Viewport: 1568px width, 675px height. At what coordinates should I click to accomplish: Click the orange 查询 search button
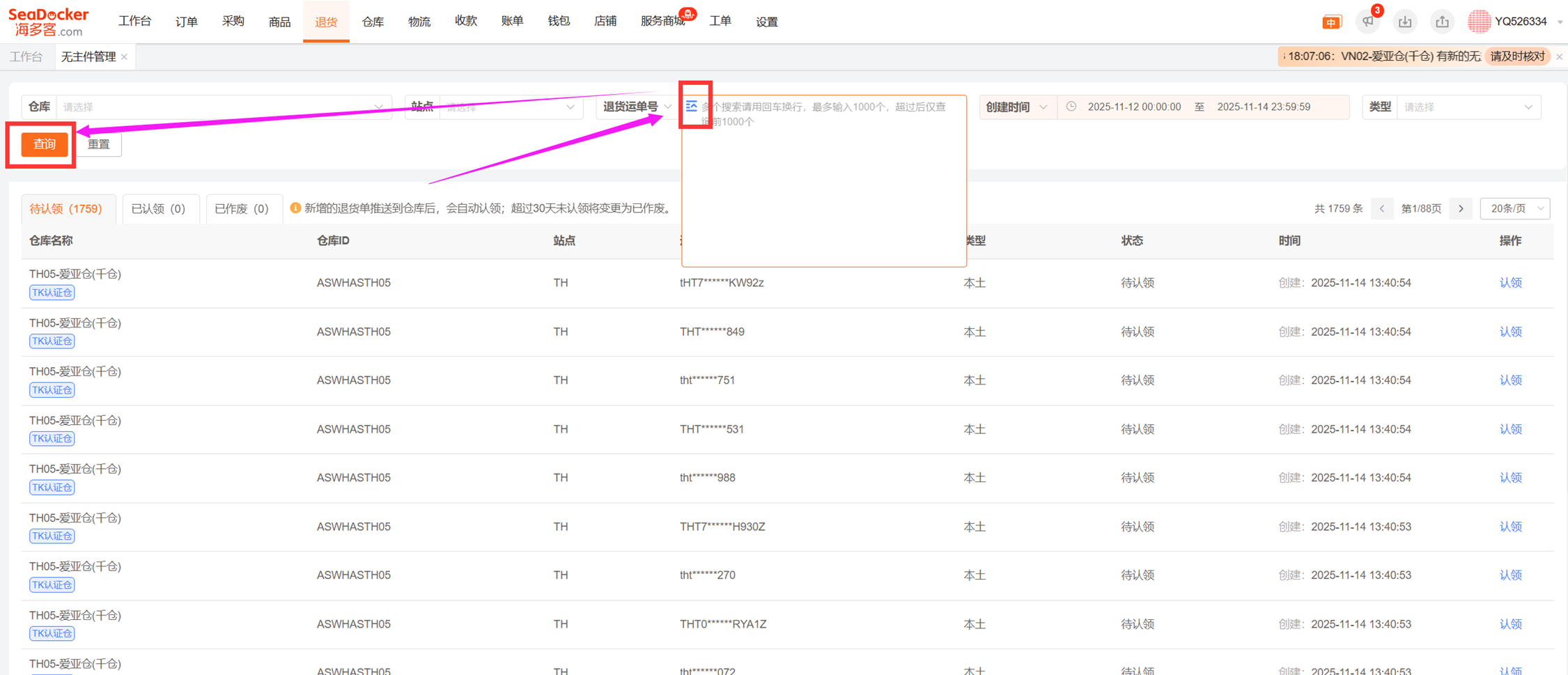click(45, 144)
